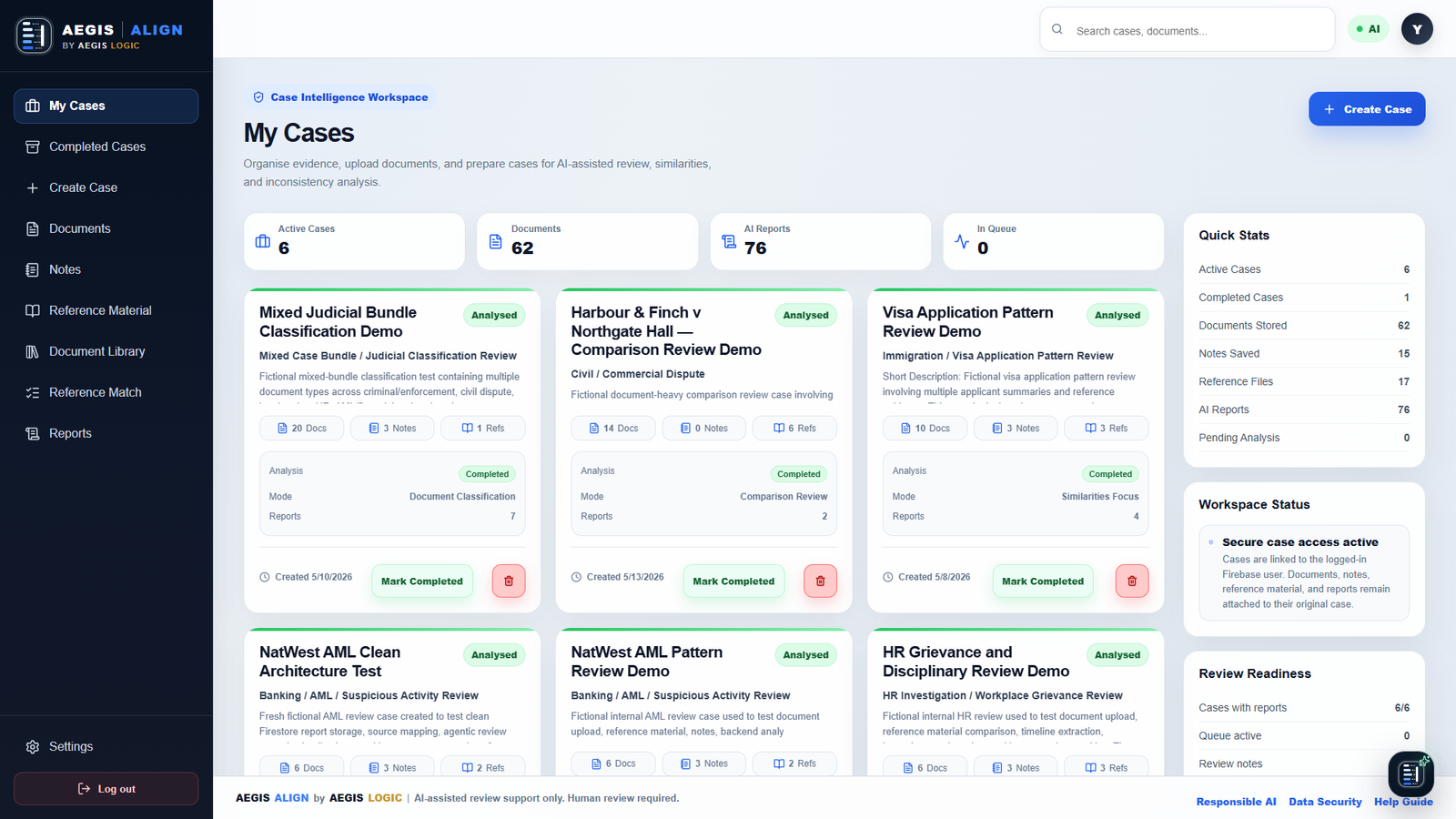
Task: Open 2 Refs of NatWest AML Clean Architecture
Action: pyautogui.click(x=483, y=767)
